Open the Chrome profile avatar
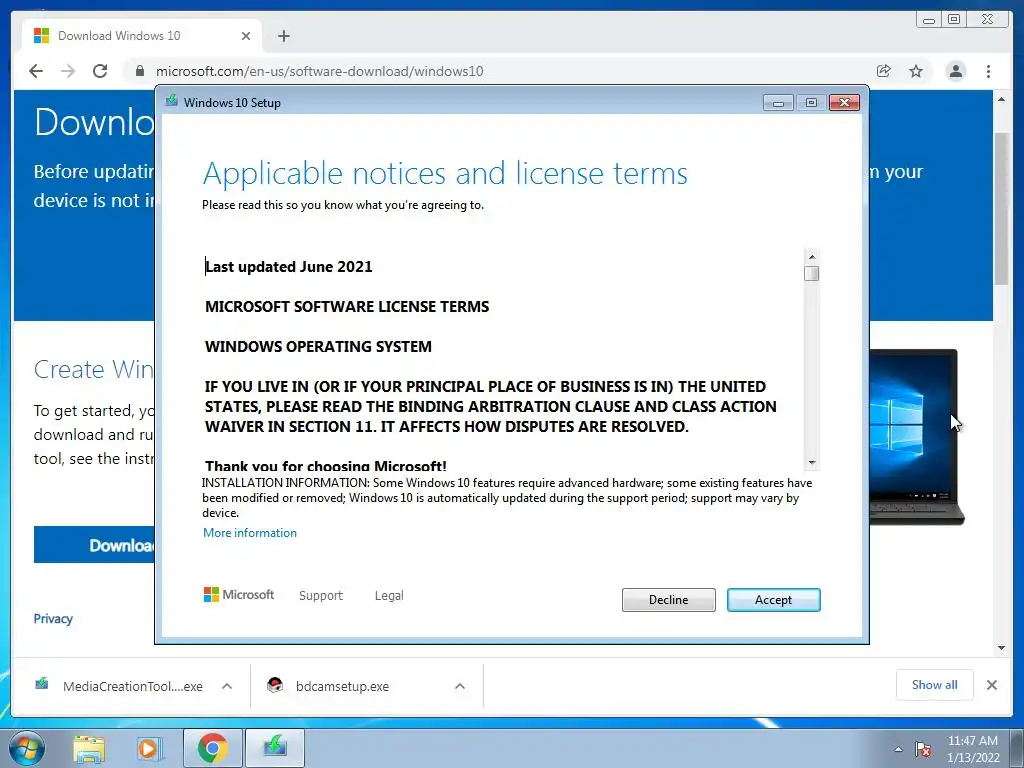Viewport: 1024px width, 768px height. 955,71
